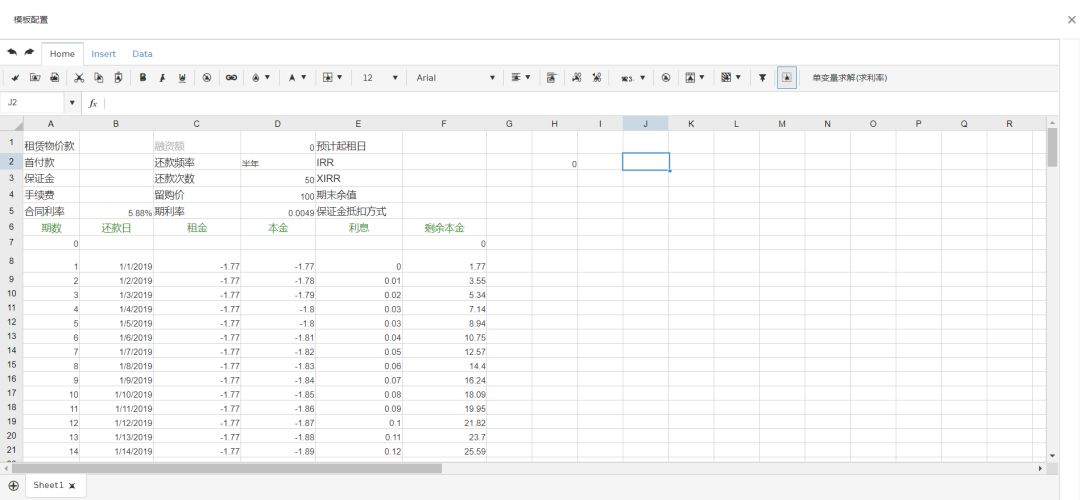1080x500 pixels.
Task: Switch to the Insert tab
Action: [103, 54]
